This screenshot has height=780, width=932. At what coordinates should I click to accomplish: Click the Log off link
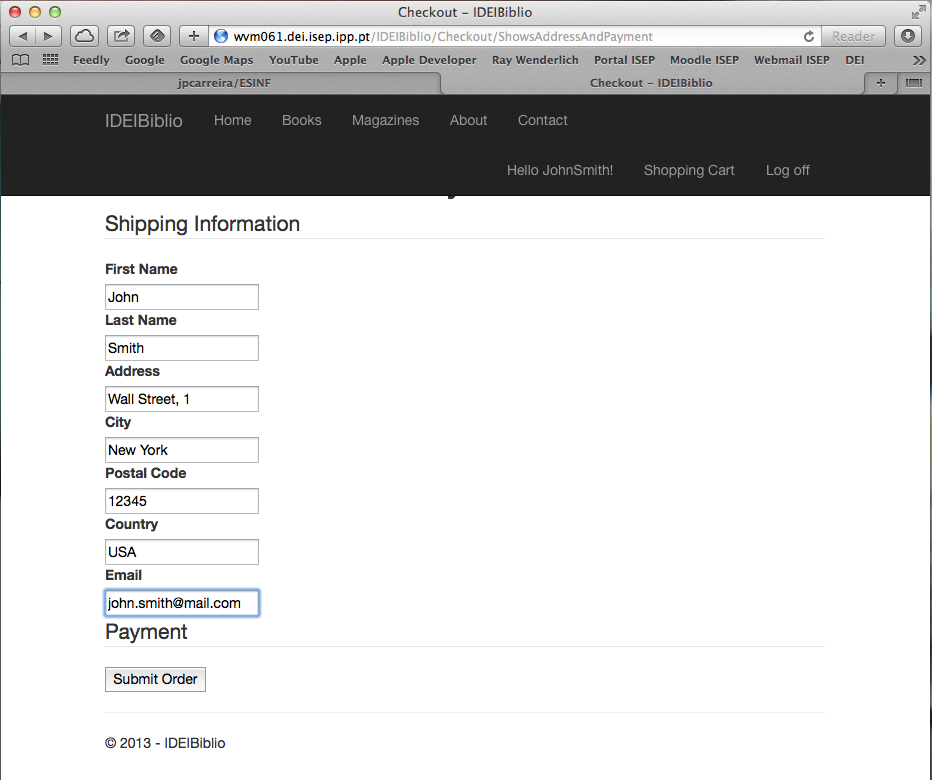tap(788, 171)
